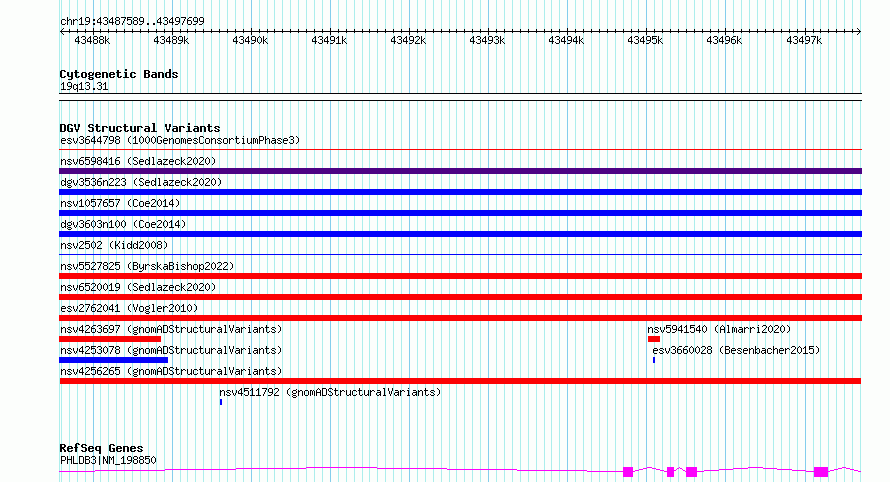Click the small red nsv5941540 variant bar
The height and width of the screenshot is (482, 890).
click(x=654, y=339)
